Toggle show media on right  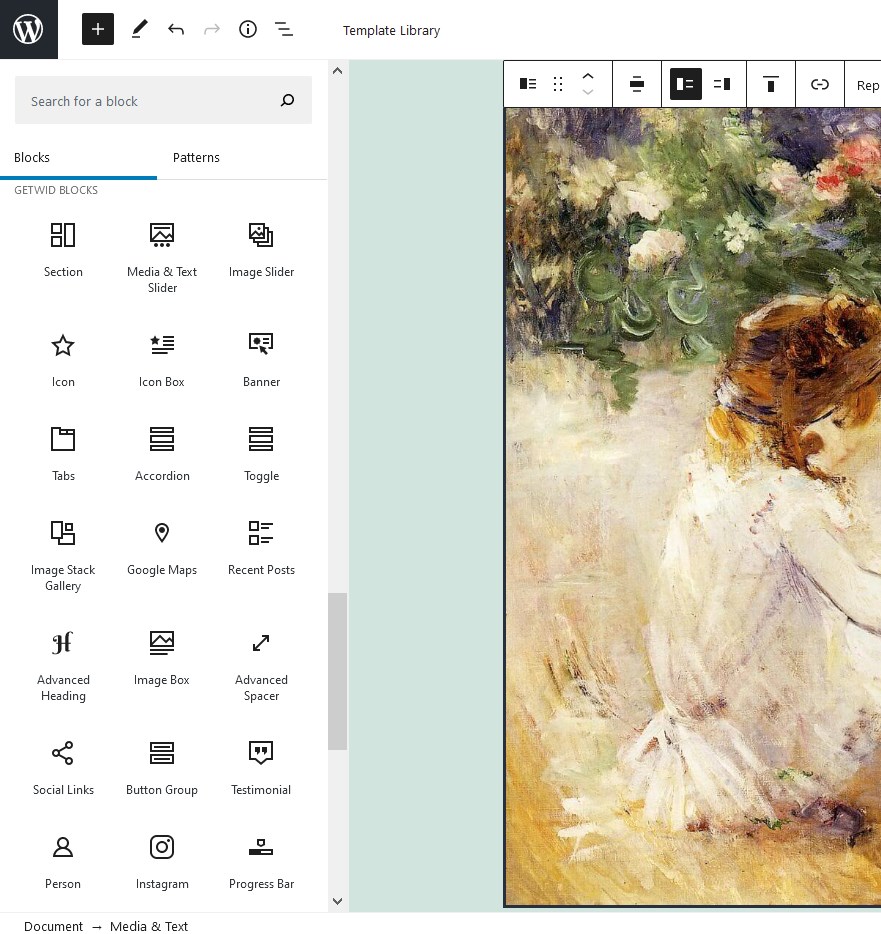(x=722, y=84)
